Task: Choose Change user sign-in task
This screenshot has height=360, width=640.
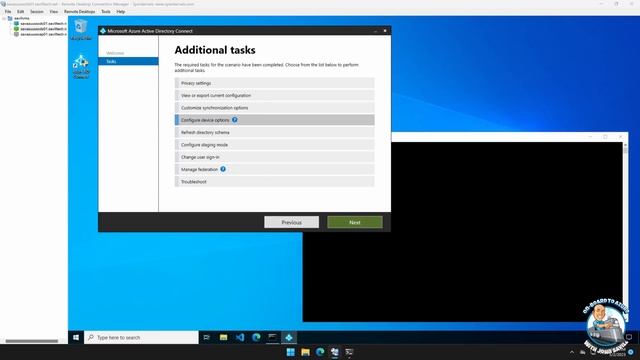Action: coord(274,157)
